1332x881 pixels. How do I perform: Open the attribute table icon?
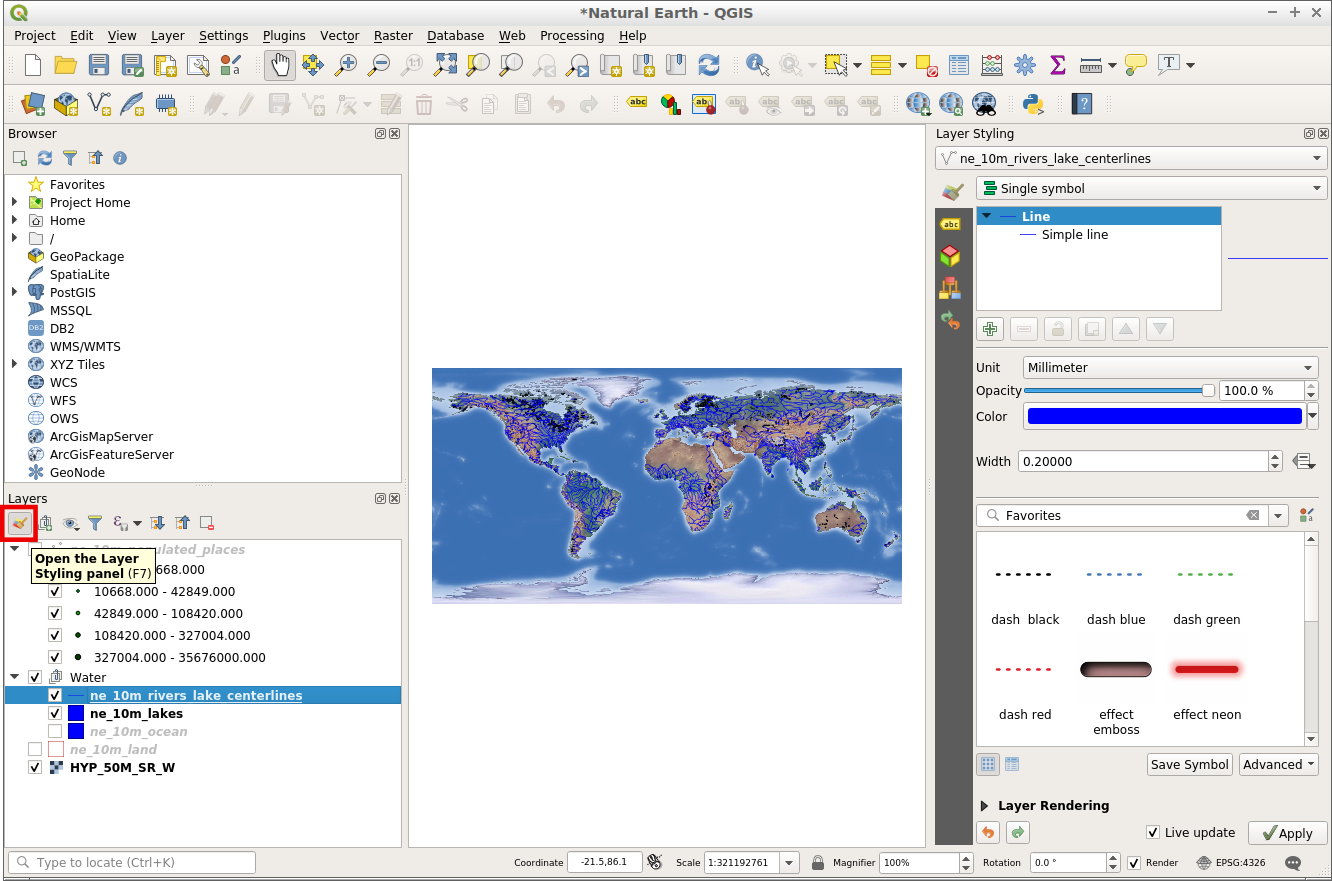959,66
